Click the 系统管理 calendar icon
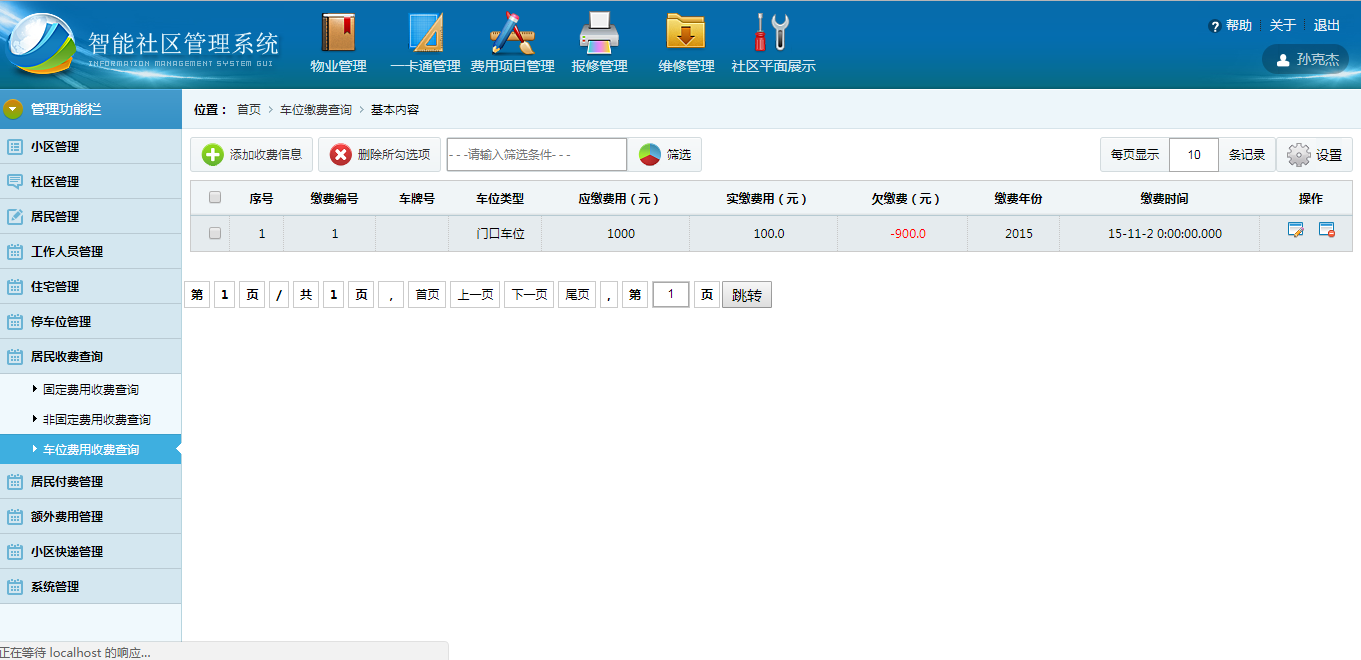 15,586
